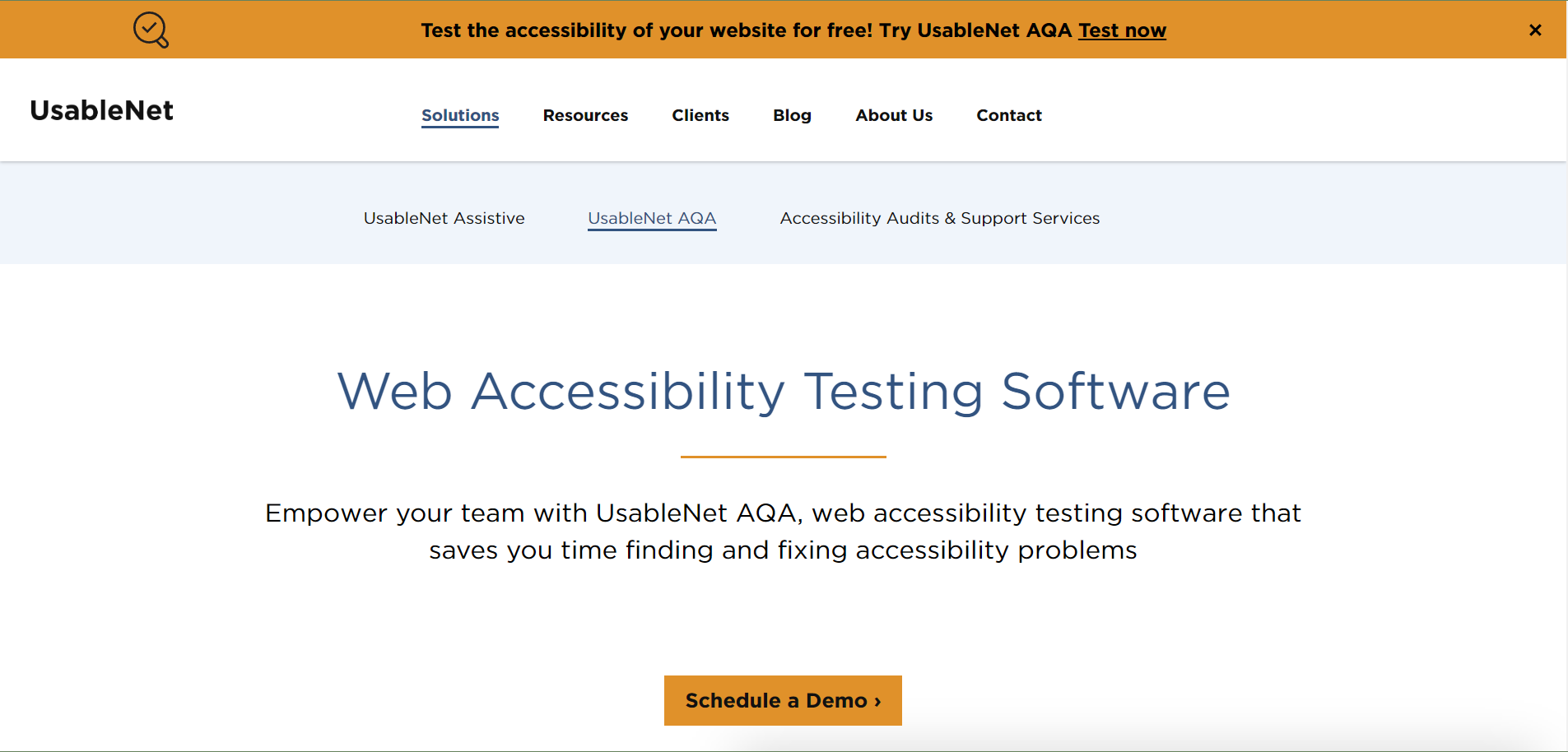Open the Solutions menu
This screenshot has height=752, width=1568.
pyautogui.click(x=459, y=115)
